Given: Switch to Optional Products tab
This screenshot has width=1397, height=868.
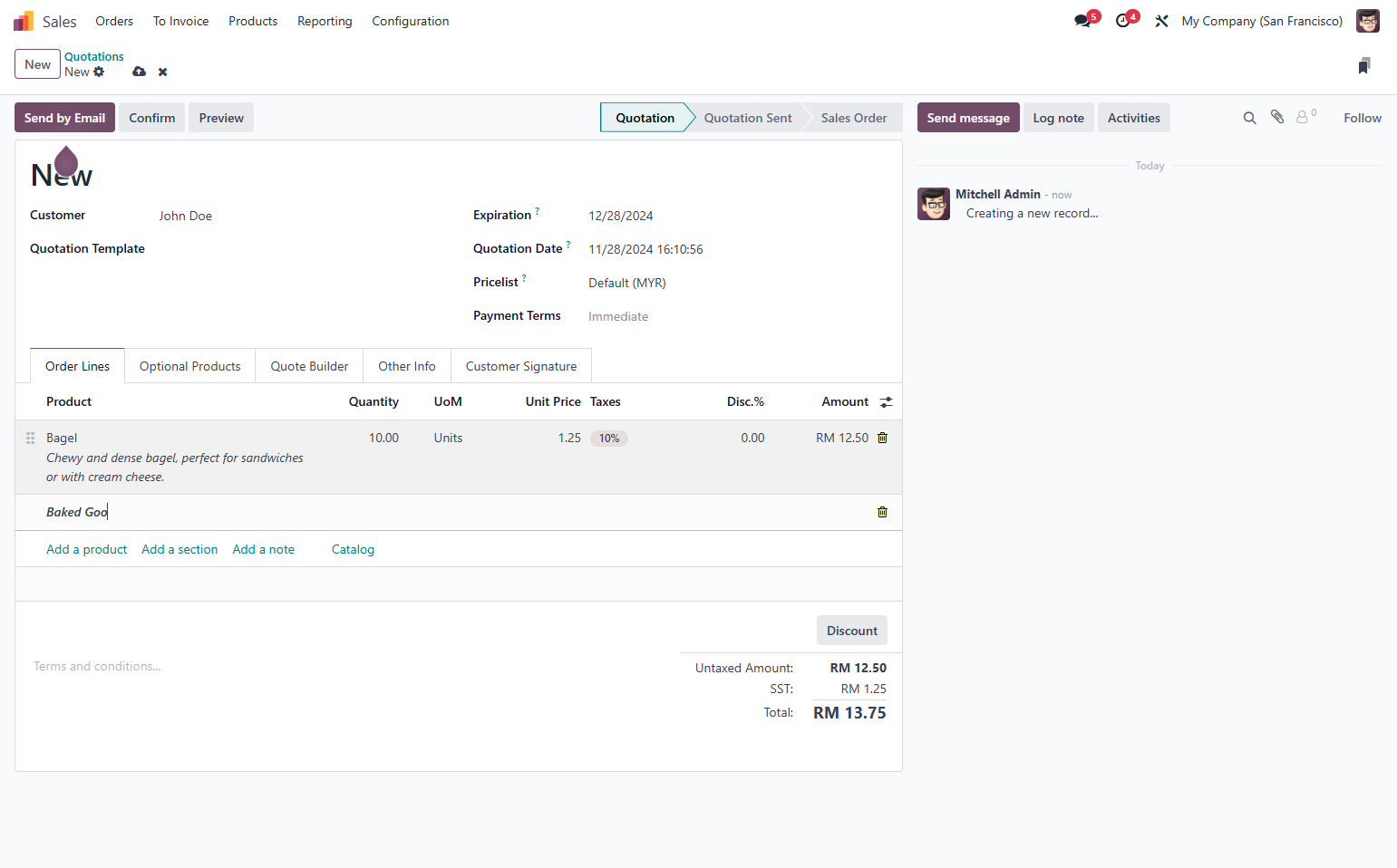Looking at the screenshot, I should [190, 366].
